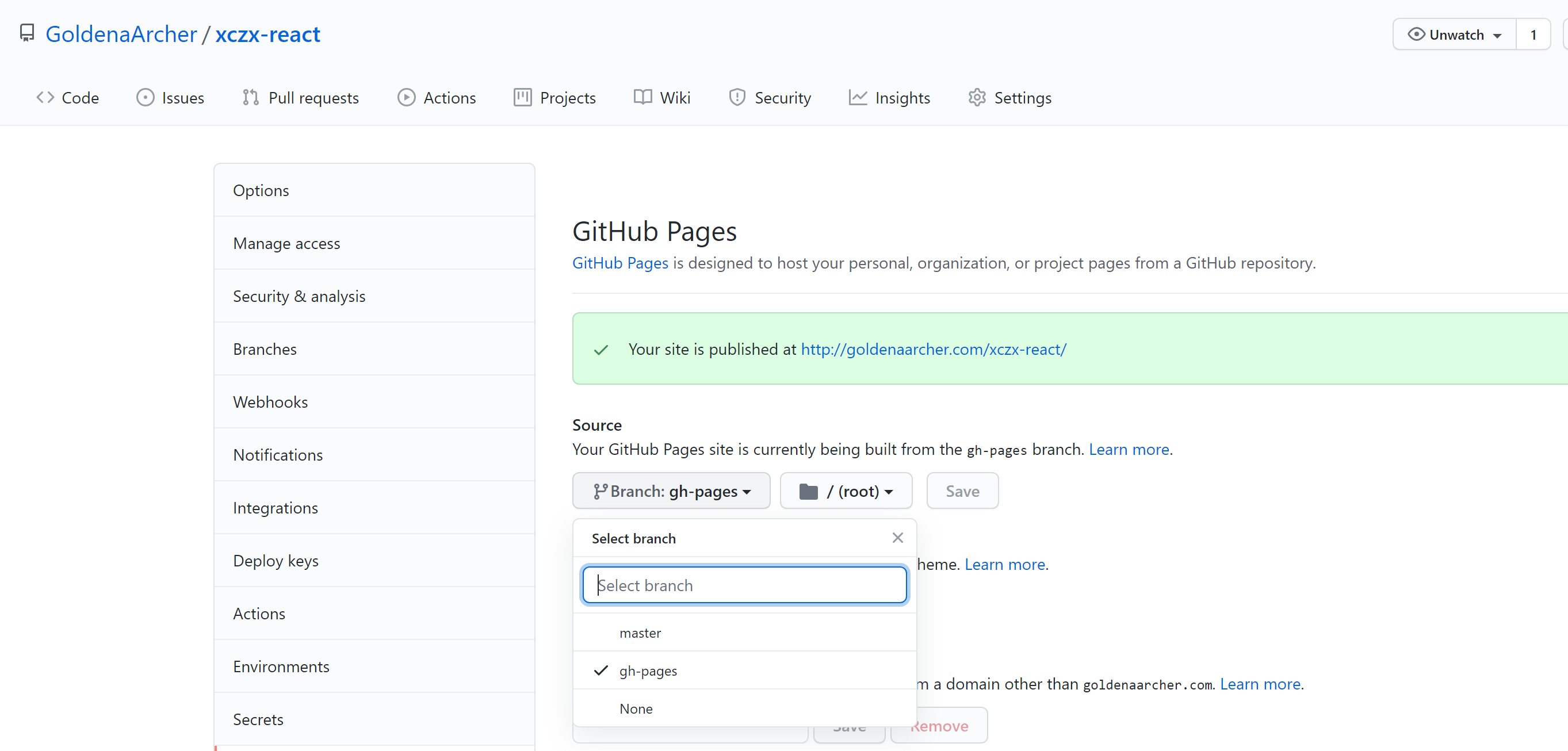1568x751 pixels.
Task: Open the GoldenaArcher owner link
Action: point(121,33)
